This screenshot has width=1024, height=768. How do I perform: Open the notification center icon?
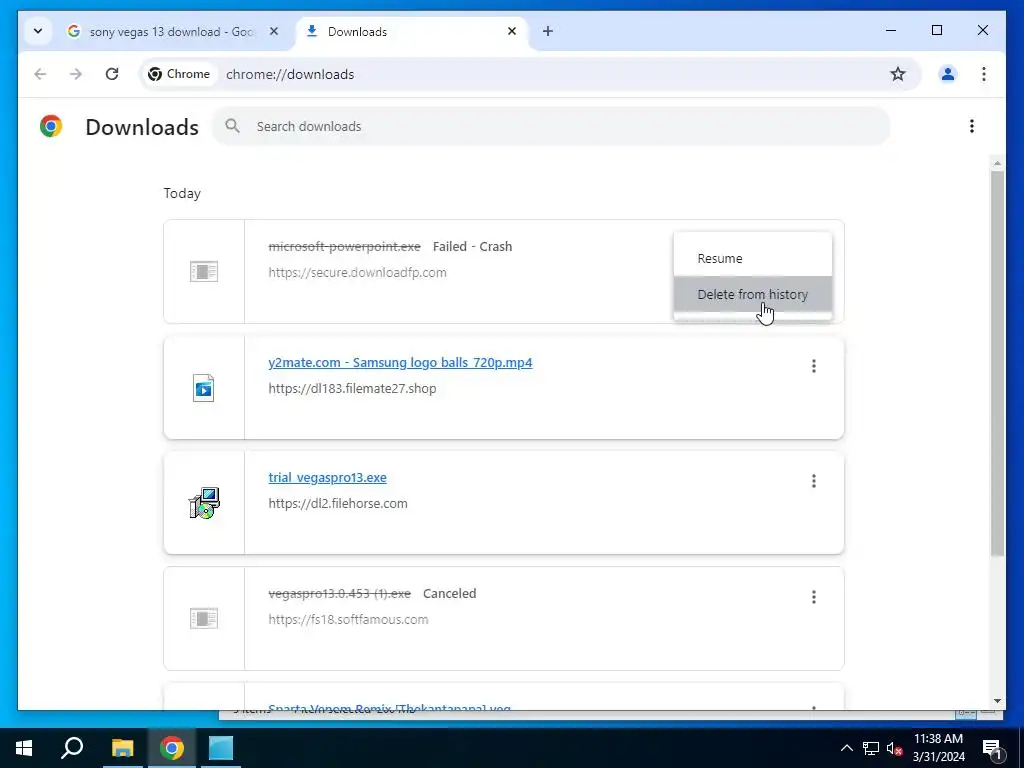click(x=992, y=748)
